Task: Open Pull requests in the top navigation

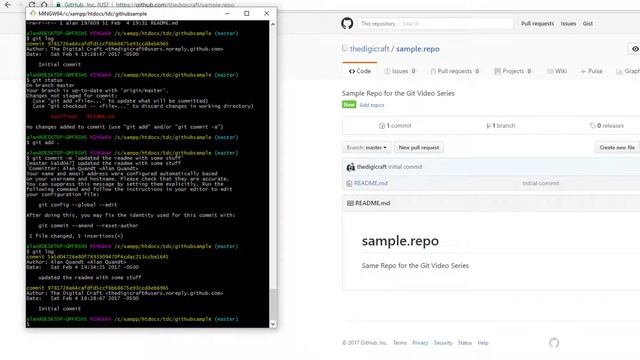Action: click(x=537, y=24)
